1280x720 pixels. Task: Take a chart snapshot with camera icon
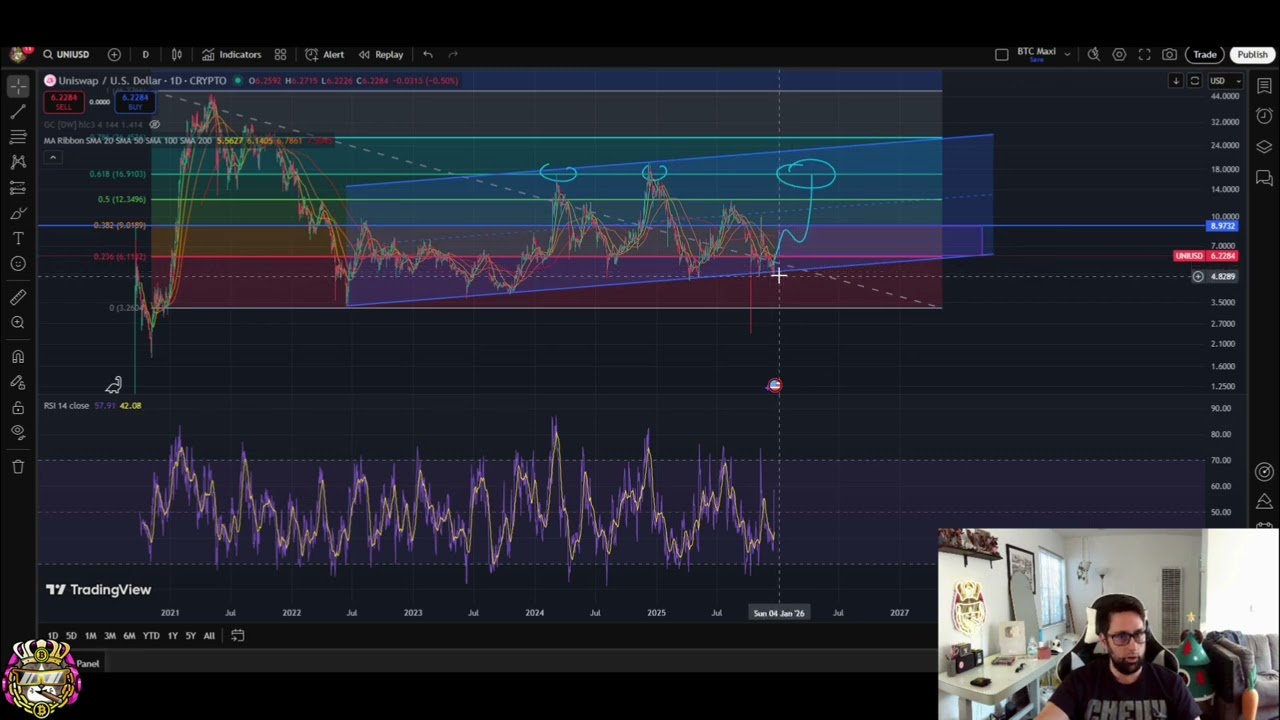tap(1169, 54)
